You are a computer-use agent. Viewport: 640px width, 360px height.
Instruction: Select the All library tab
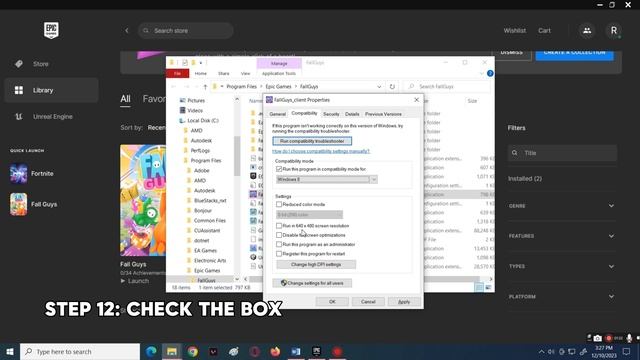coord(125,99)
